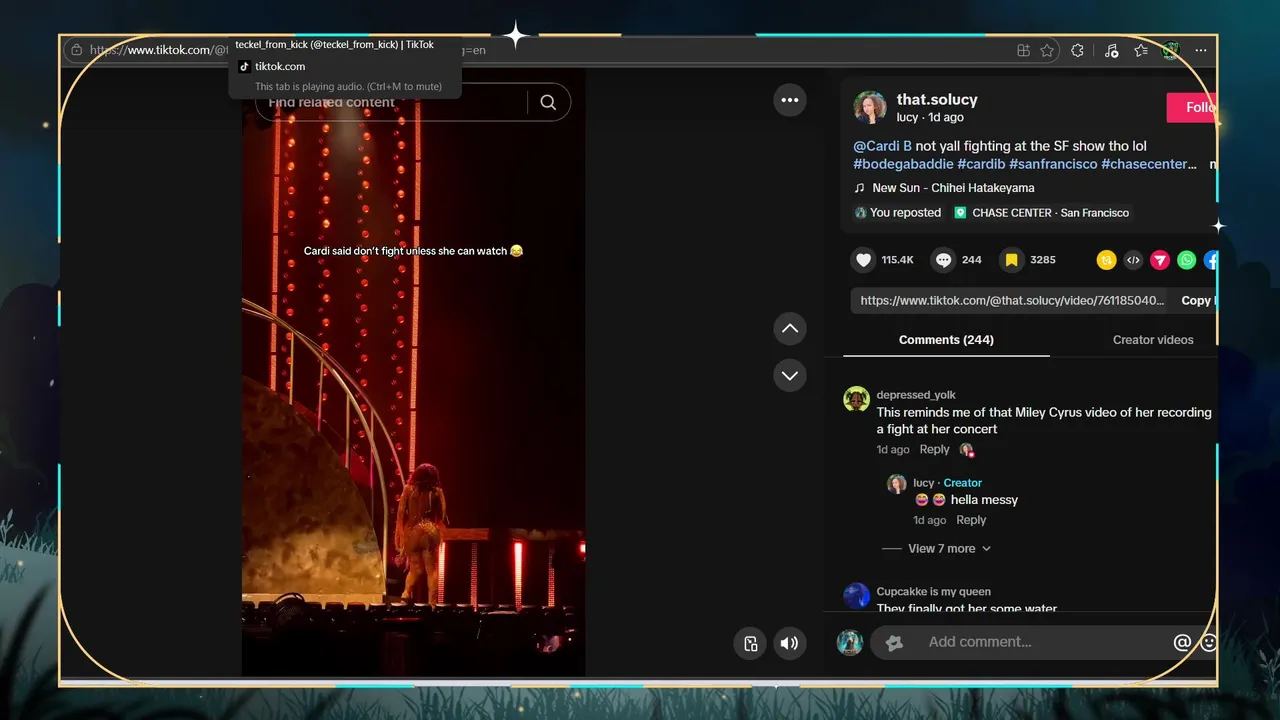Viewport: 1280px width, 720px height.
Task: Open the #chasecenter hashtag
Action: 1149,164
